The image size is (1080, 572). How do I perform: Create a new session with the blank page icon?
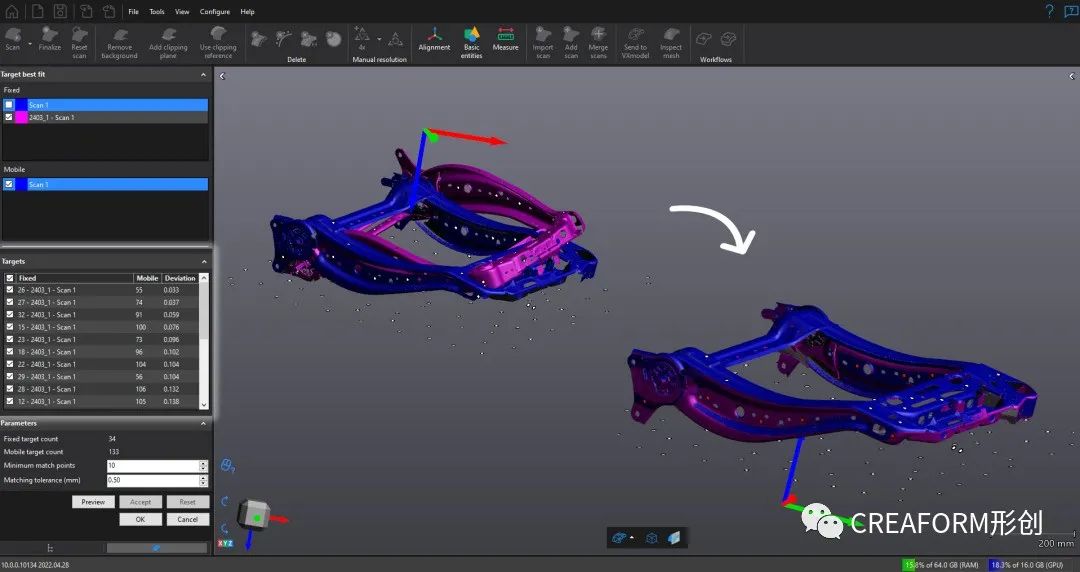click(37, 11)
